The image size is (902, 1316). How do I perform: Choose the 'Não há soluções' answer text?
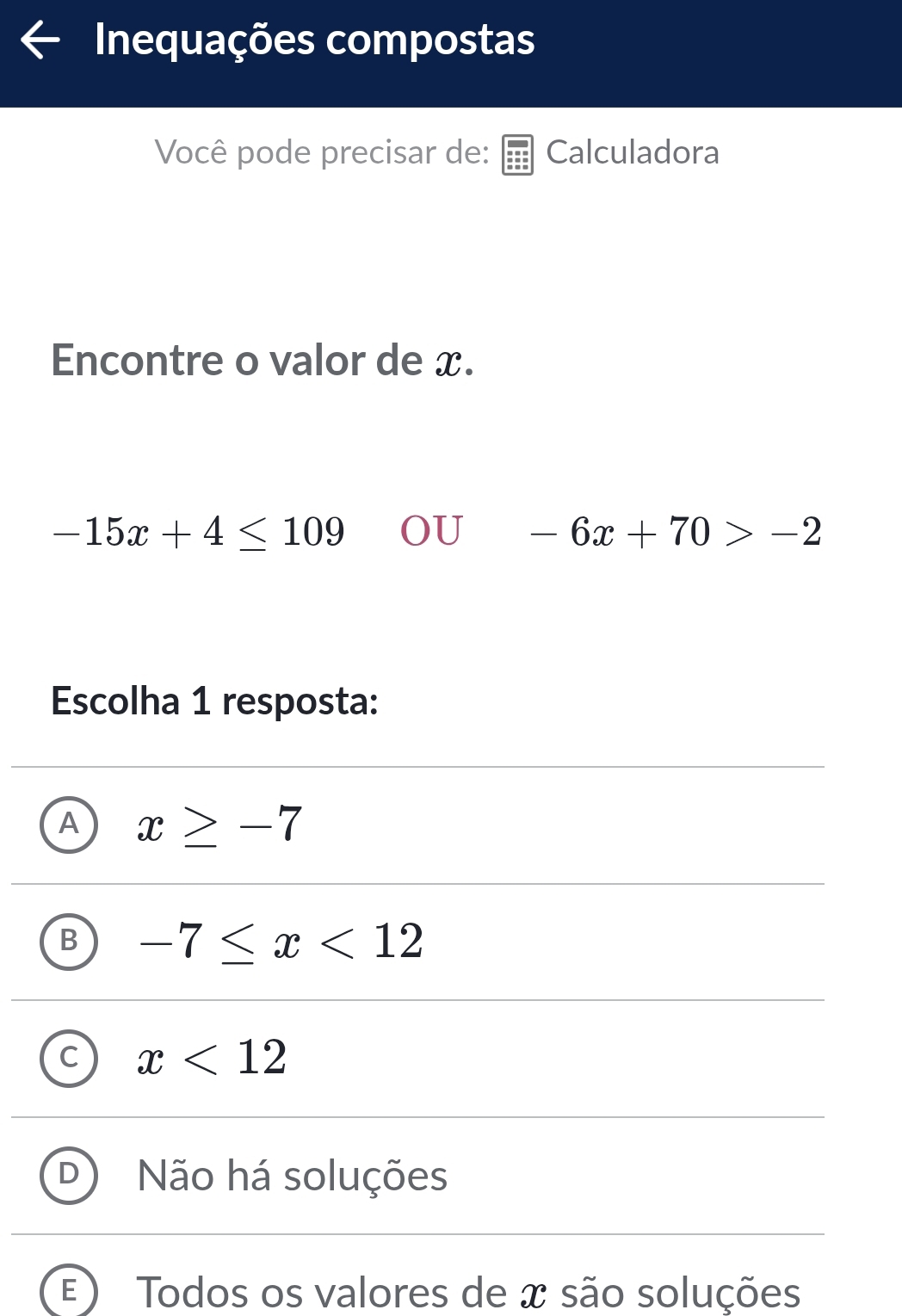(x=292, y=1176)
